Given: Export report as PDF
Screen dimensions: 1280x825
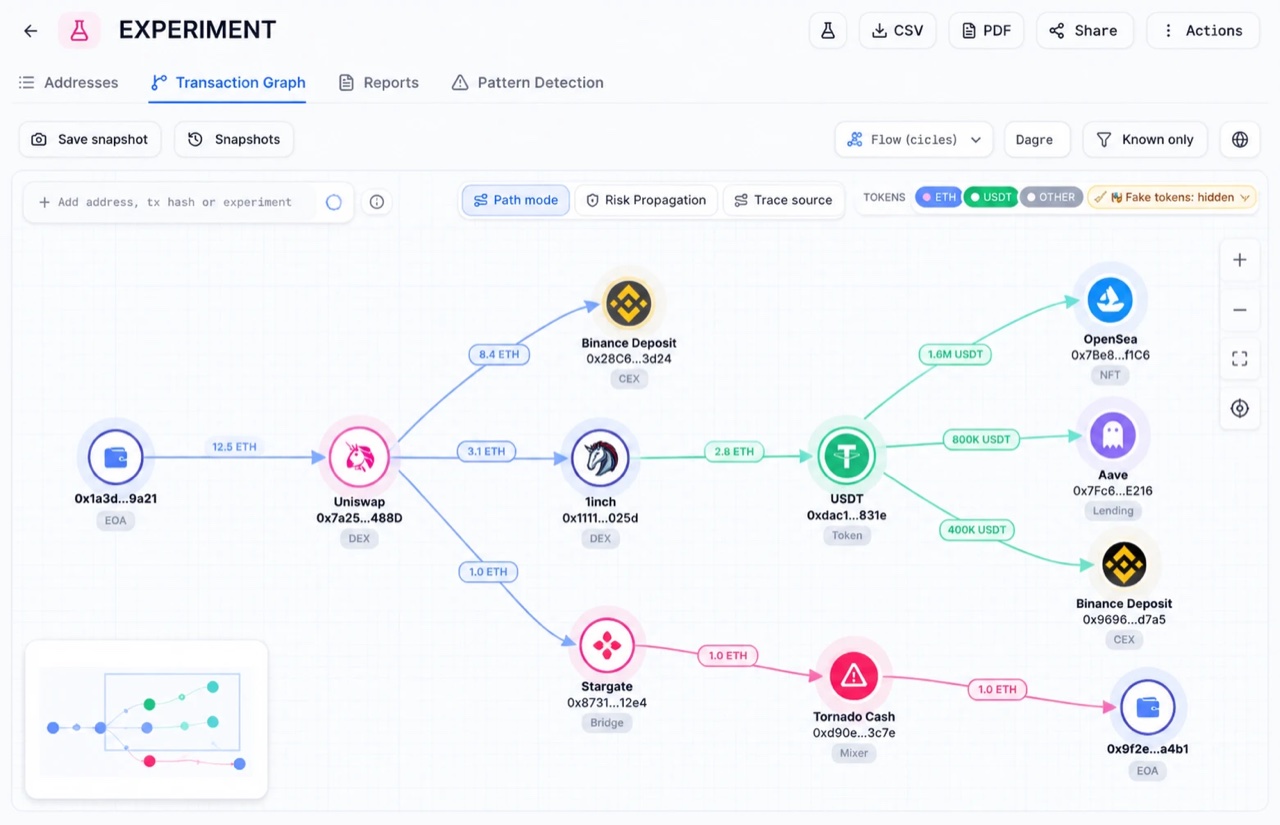Looking at the screenshot, I should click(987, 31).
